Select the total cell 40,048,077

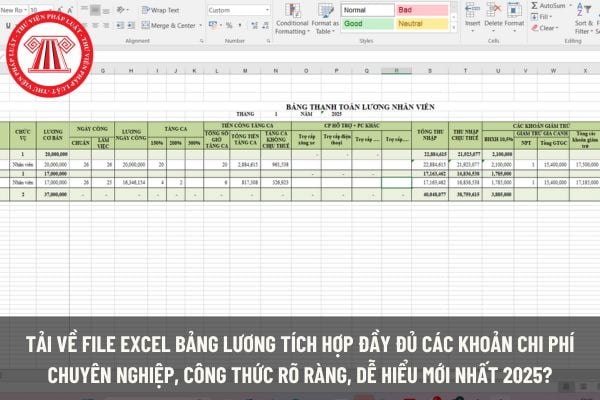tap(430, 194)
